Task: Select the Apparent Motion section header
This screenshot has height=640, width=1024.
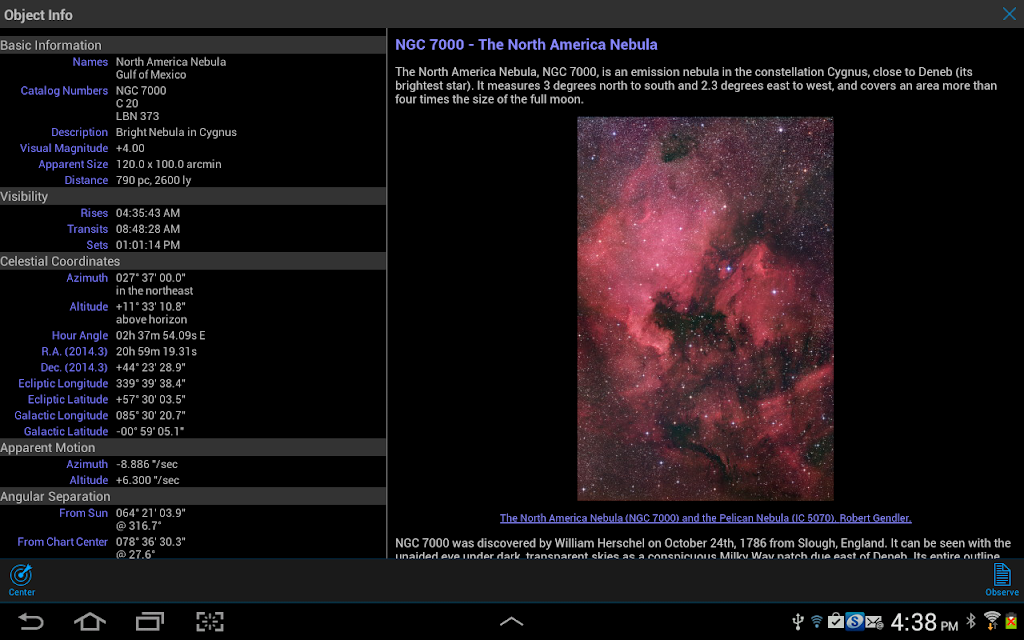Action: [x=193, y=447]
